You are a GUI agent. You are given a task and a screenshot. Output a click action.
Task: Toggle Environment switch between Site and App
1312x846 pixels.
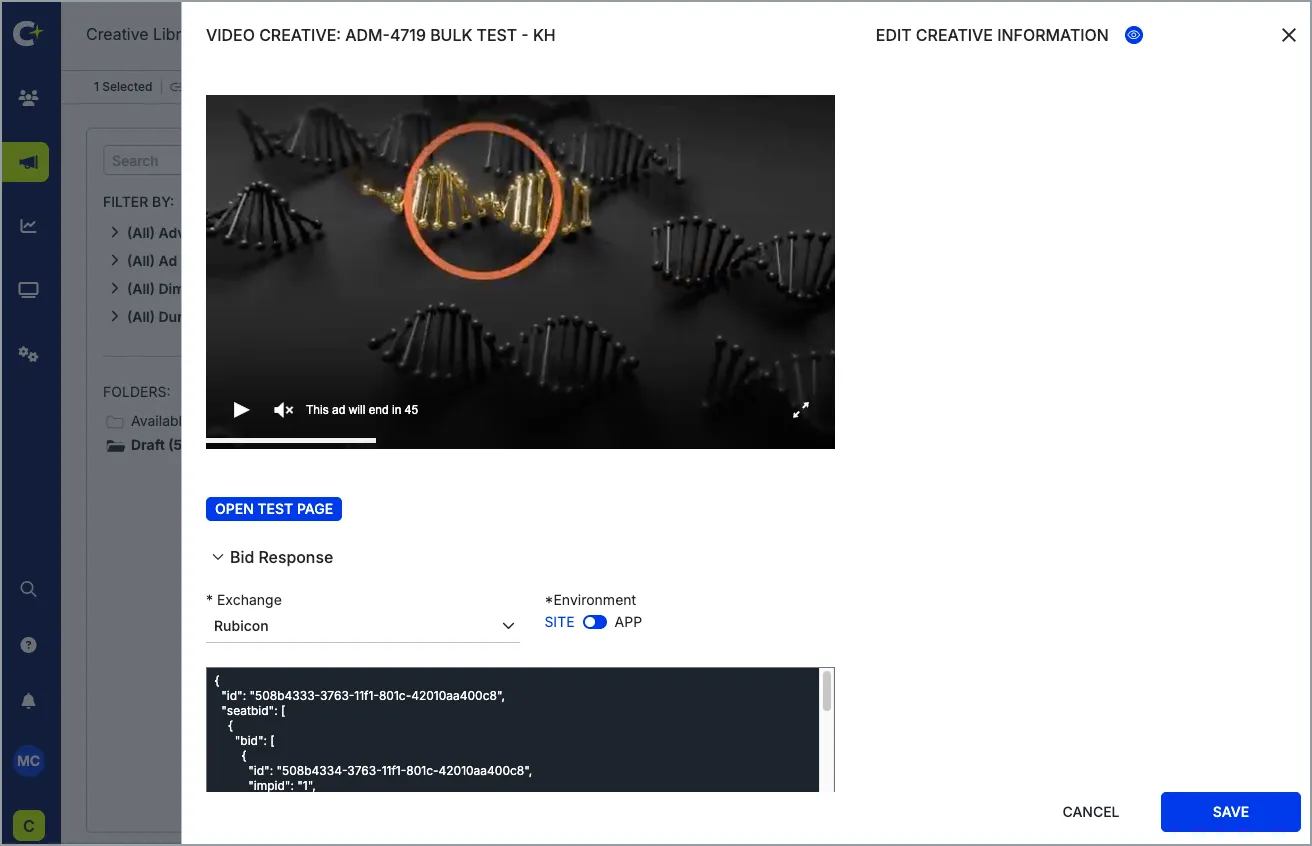pyautogui.click(x=595, y=622)
